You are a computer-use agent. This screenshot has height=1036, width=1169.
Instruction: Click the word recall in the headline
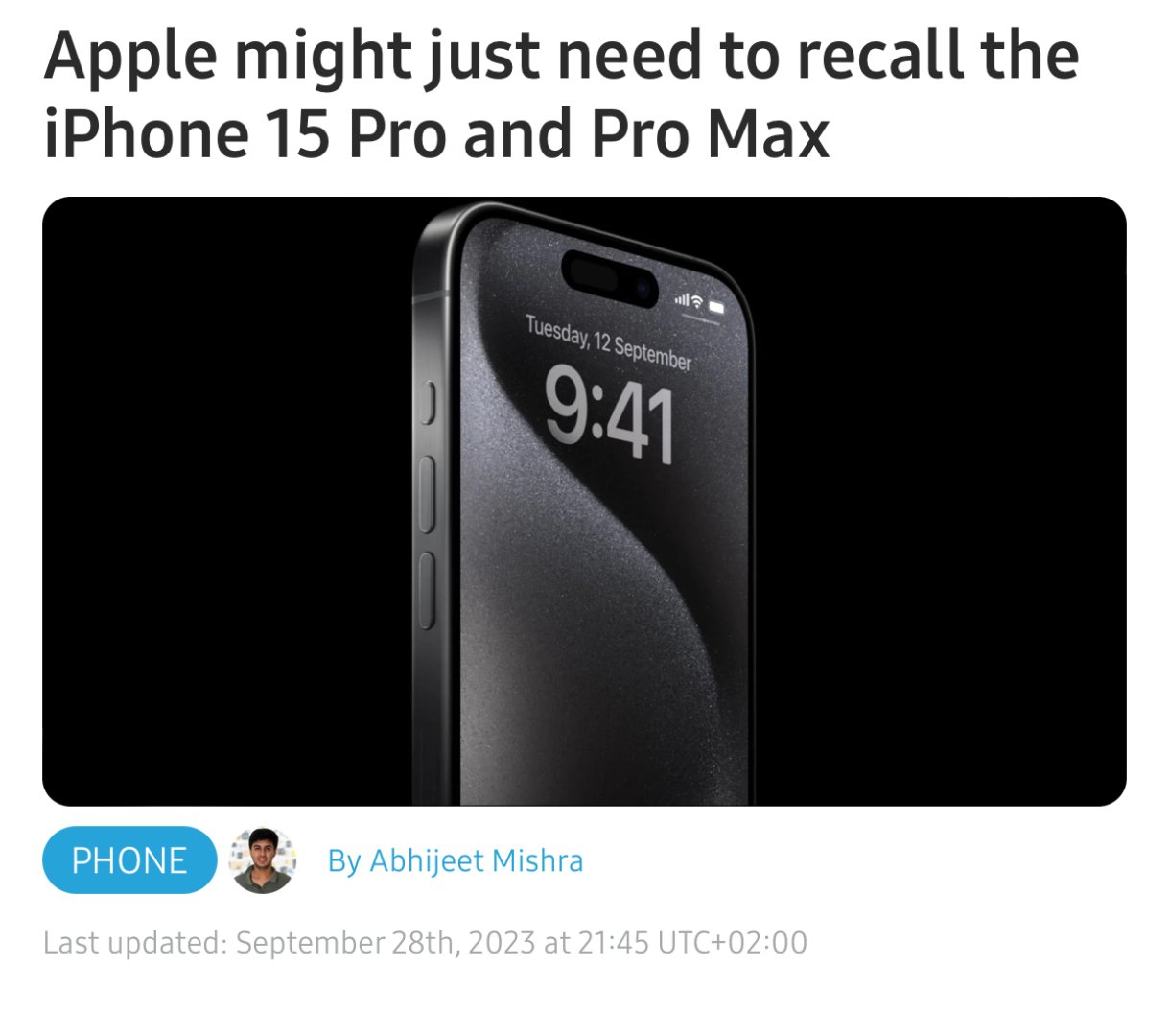click(x=869, y=55)
